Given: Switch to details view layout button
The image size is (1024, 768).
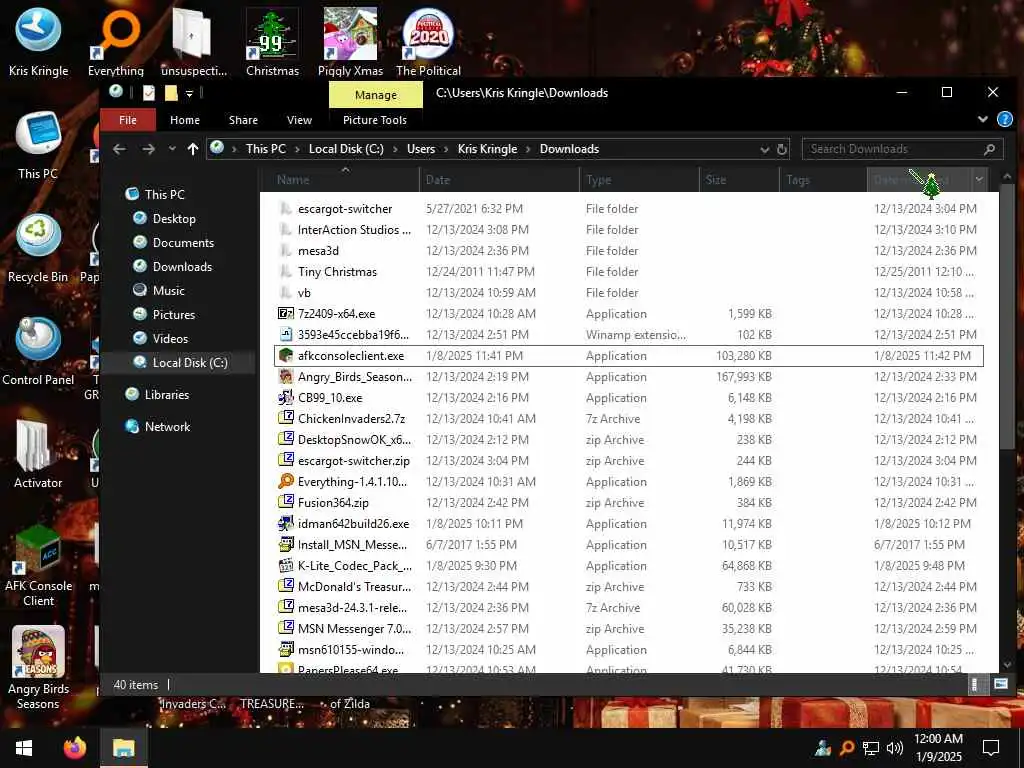Looking at the screenshot, I should pyautogui.click(x=975, y=684).
